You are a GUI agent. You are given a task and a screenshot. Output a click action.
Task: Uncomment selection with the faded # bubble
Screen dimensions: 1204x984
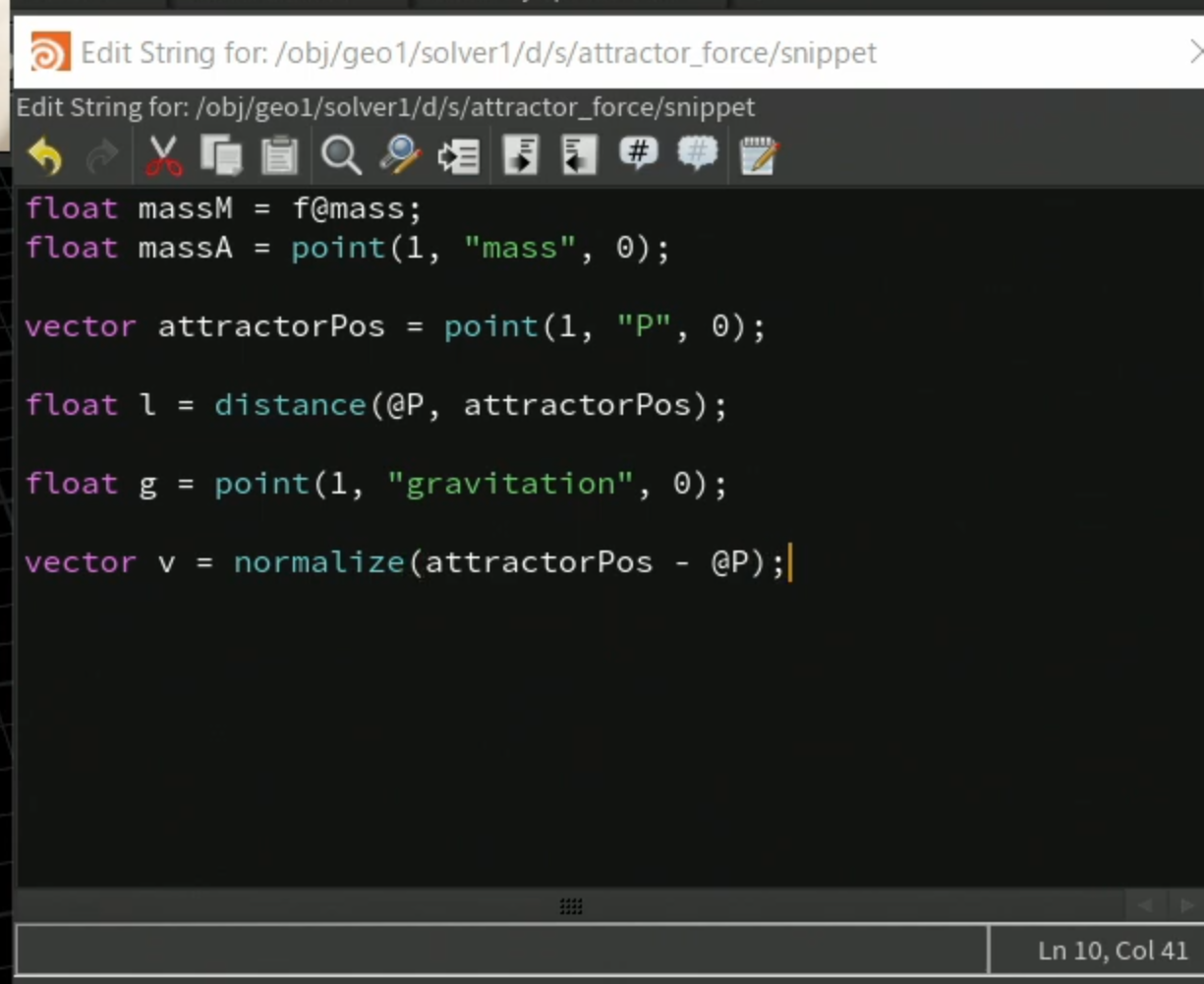(698, 154)
